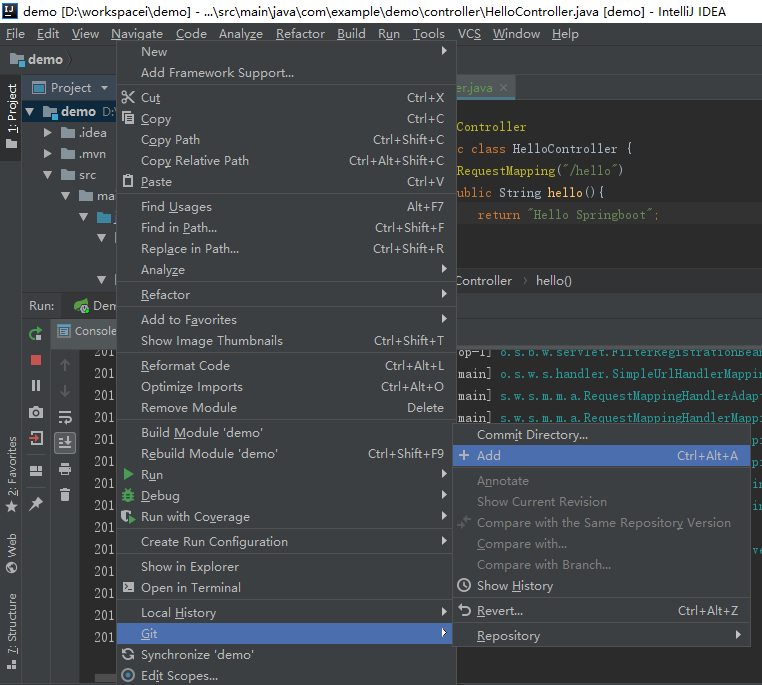The image size is (762, 685).
Task: Rerun the application with green rerun icon
Action: click(x=36, y=334)
